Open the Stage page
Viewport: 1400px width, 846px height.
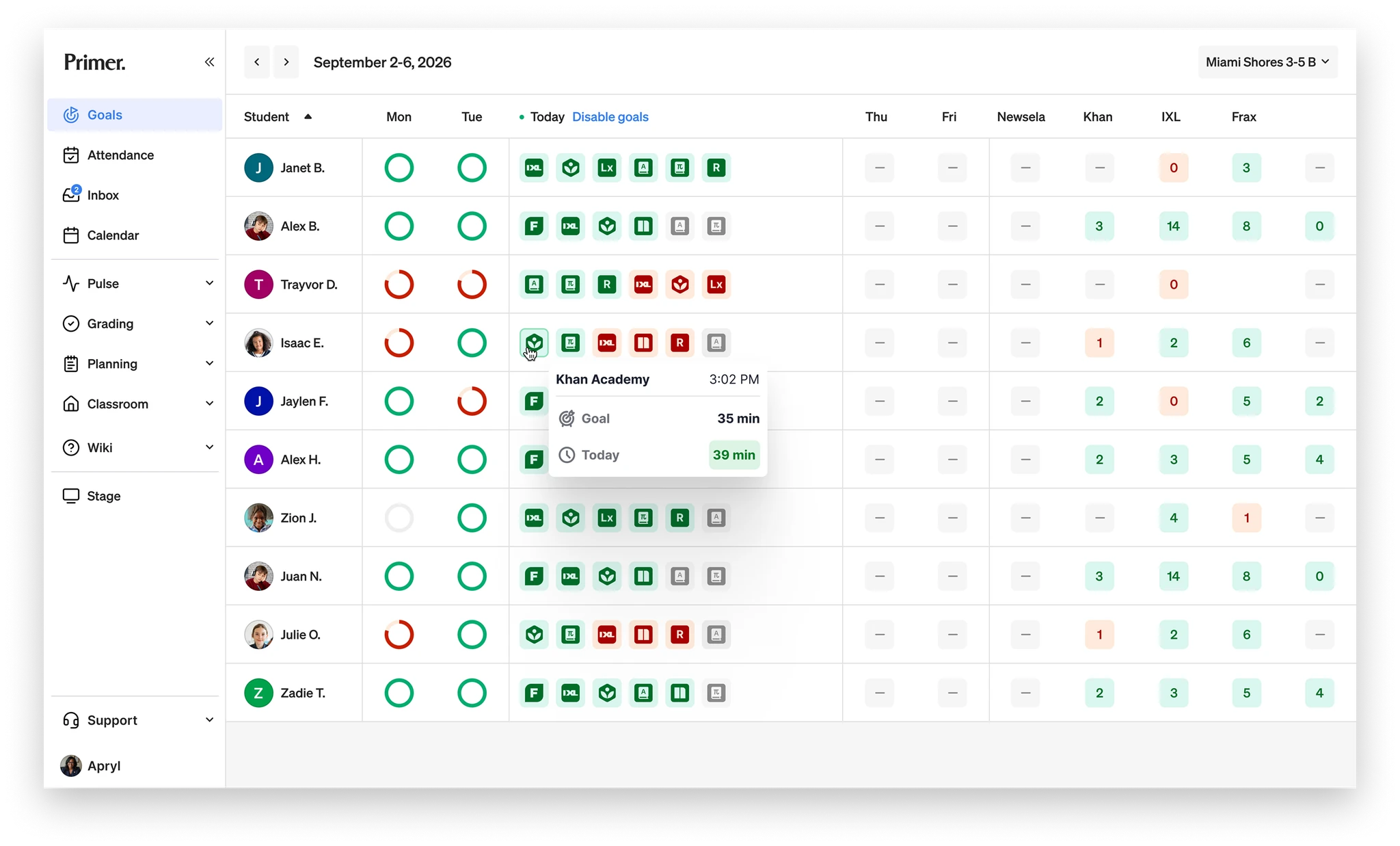(135, 496)
